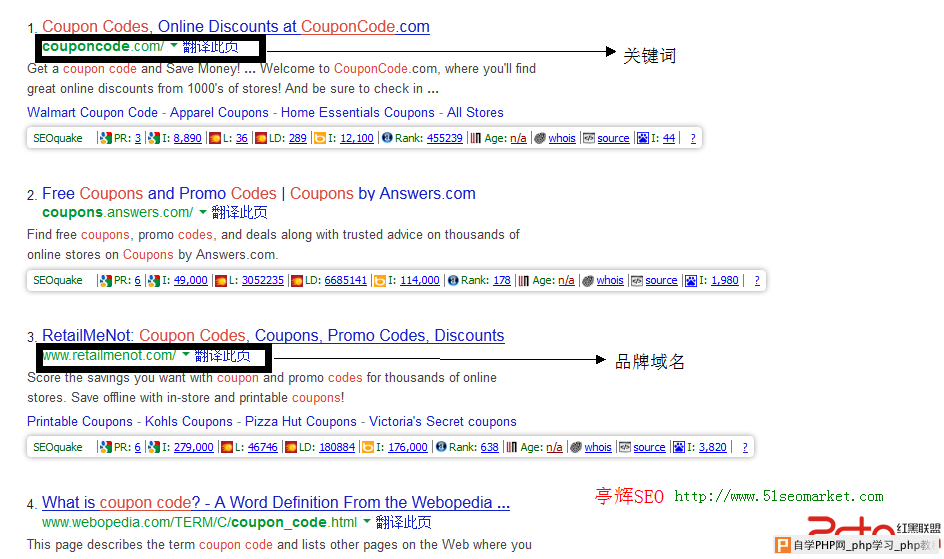Open the Walmart Coupon Code sitelink
The width and height of the screenshot is (944, 559).
point(92,113)
